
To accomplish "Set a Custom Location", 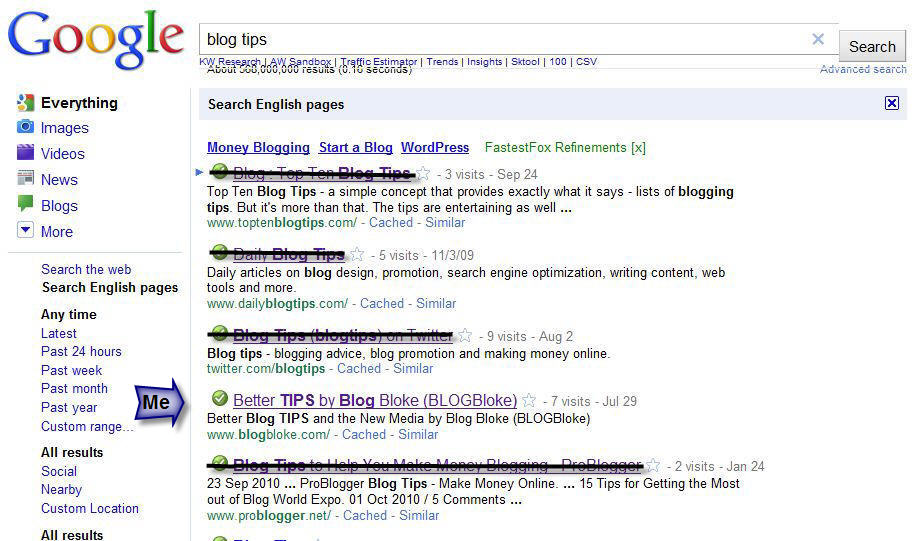I will click(90, 508).
